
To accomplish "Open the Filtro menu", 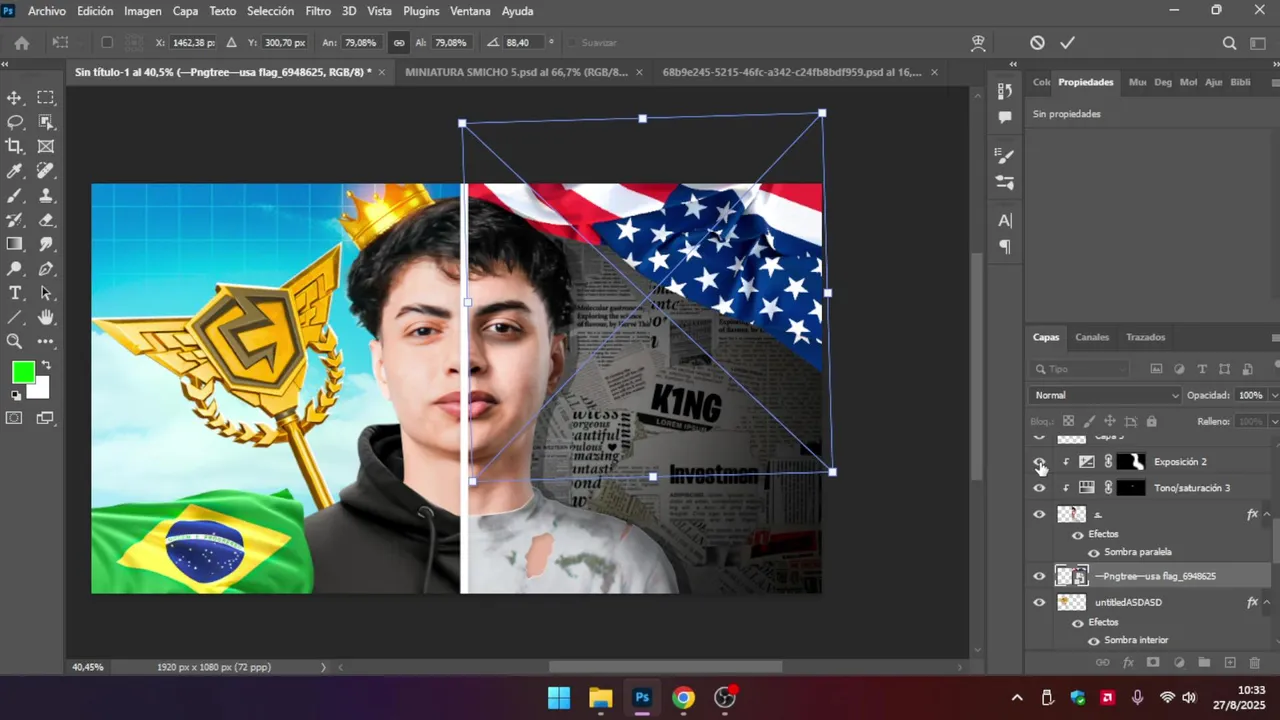I will pyautogui.click(x=318, y=11).
